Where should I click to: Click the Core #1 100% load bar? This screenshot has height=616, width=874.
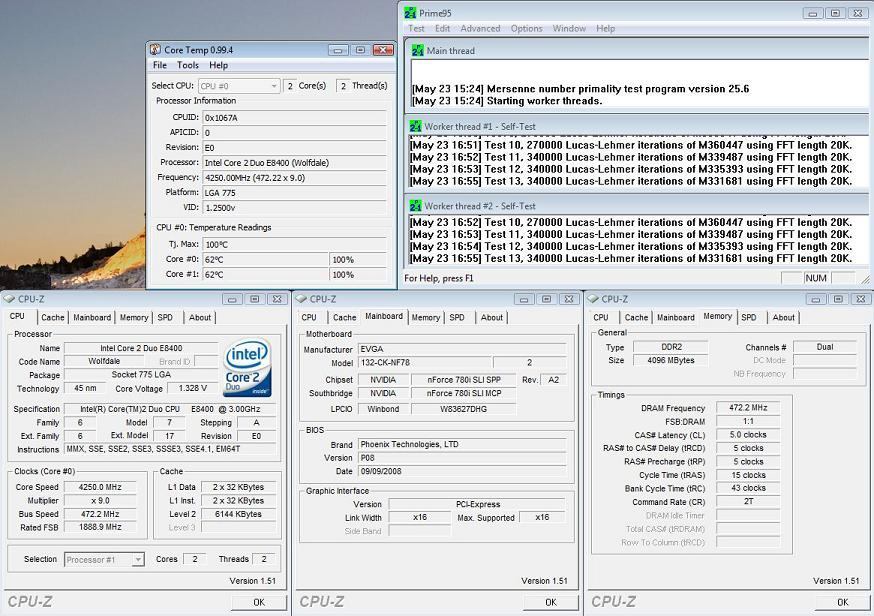coord(358,275)
